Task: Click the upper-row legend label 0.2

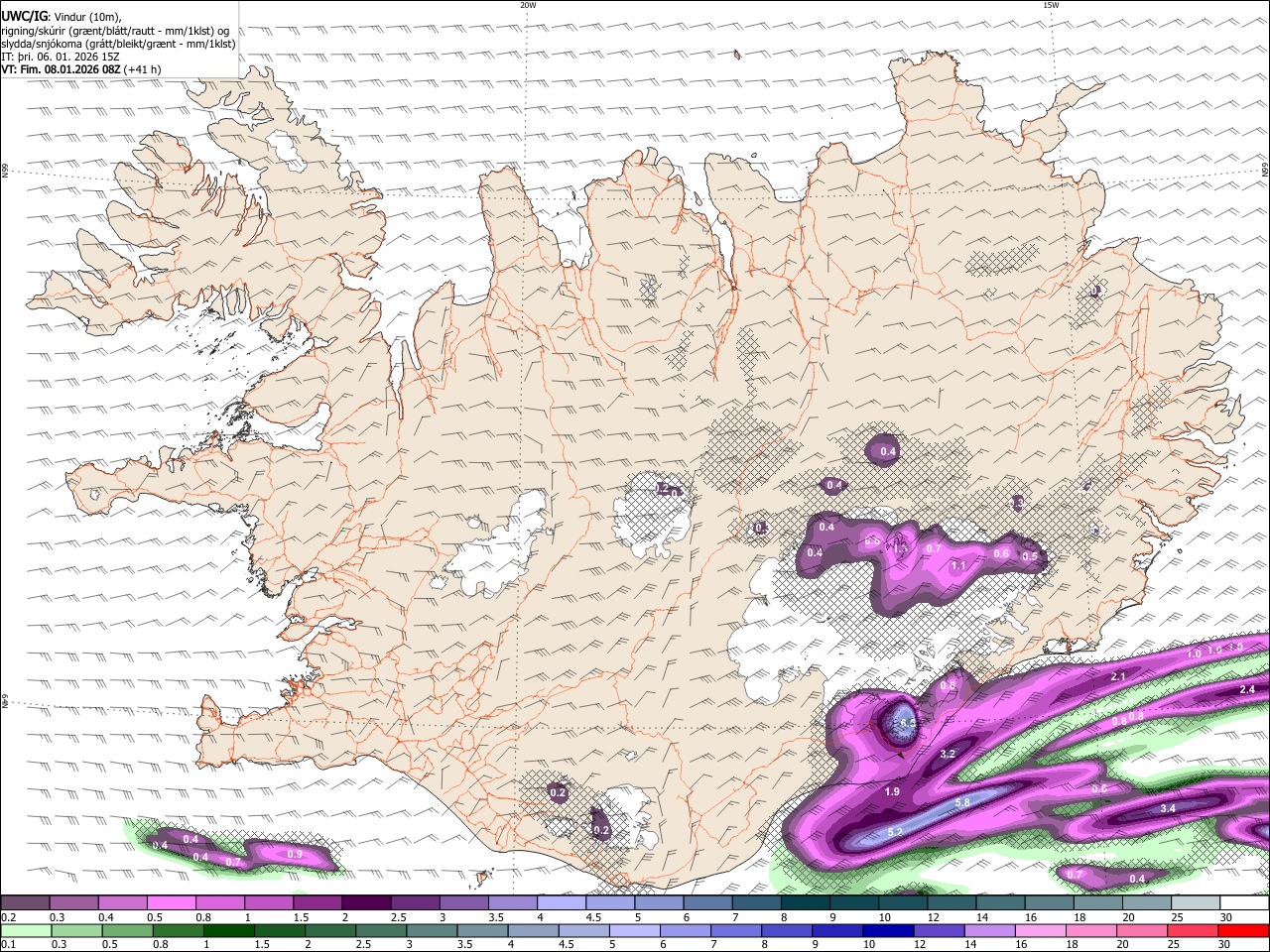Action: tap(8, 917)
